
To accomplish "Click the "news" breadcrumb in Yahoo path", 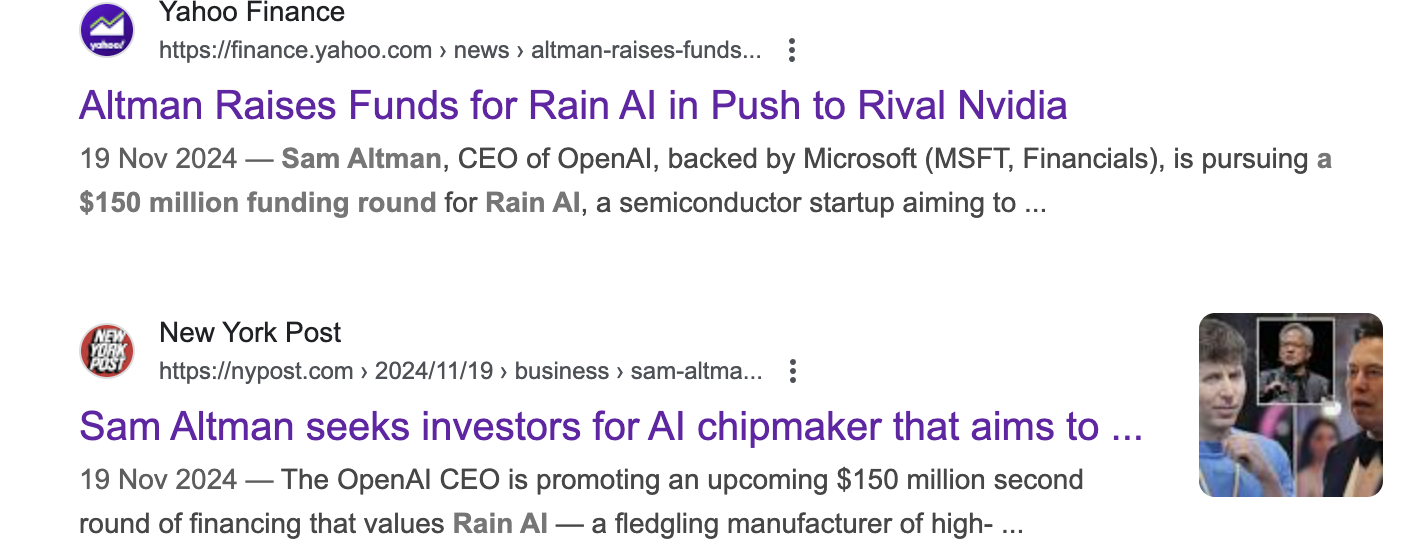I will [x=482, y=50].
